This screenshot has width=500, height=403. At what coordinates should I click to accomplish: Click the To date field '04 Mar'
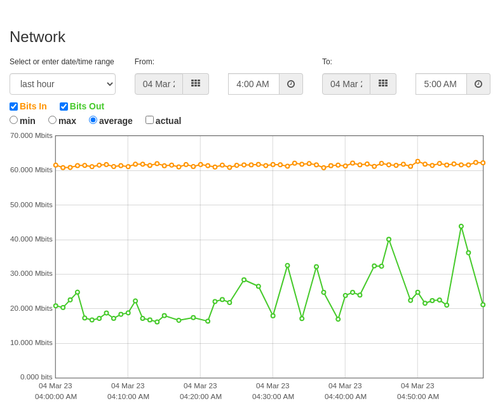346,84
